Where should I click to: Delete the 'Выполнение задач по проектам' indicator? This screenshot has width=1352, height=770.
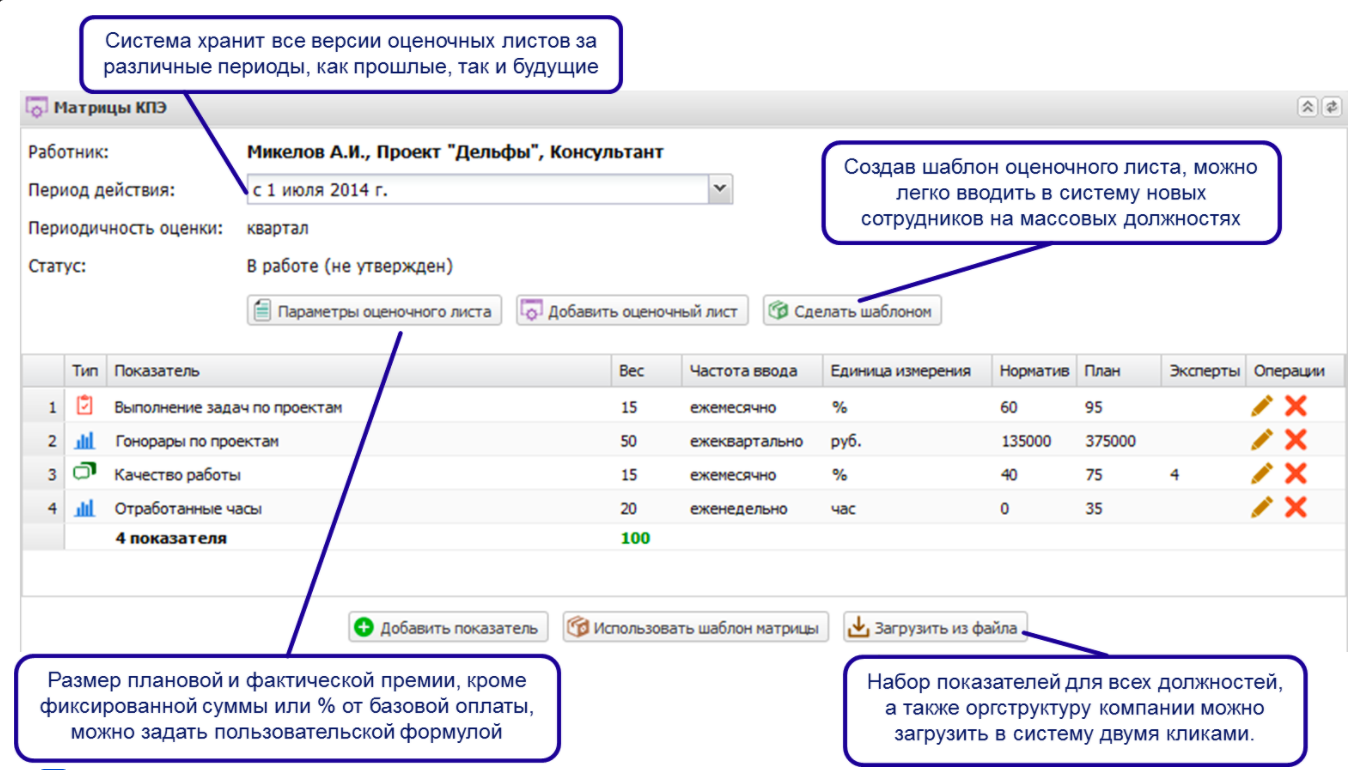coord(1296,406)
